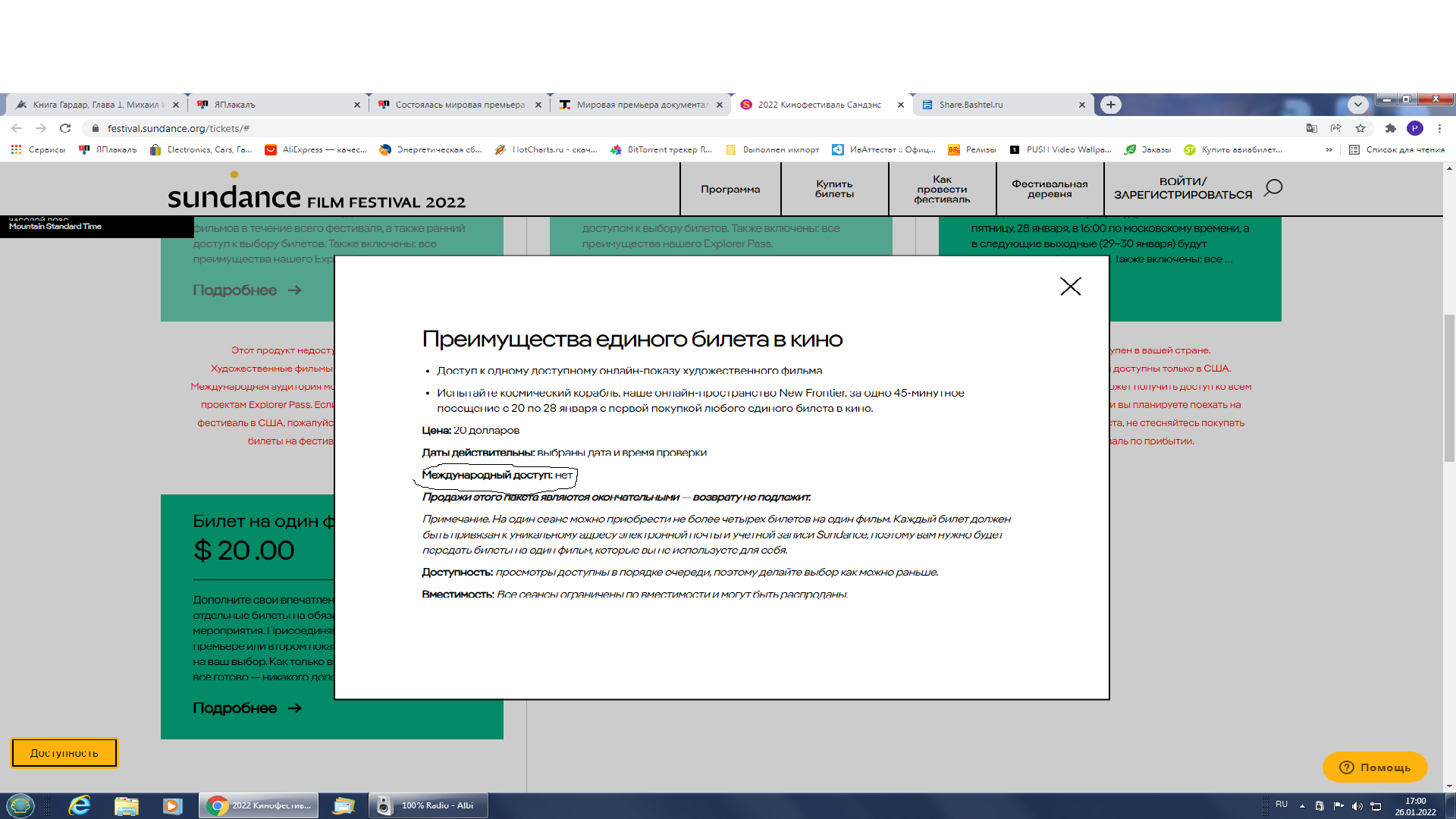This screenshot has height=819, width=1456.
Task: Click the Подробнее link above the popup
Action: (x=247, y=290)
